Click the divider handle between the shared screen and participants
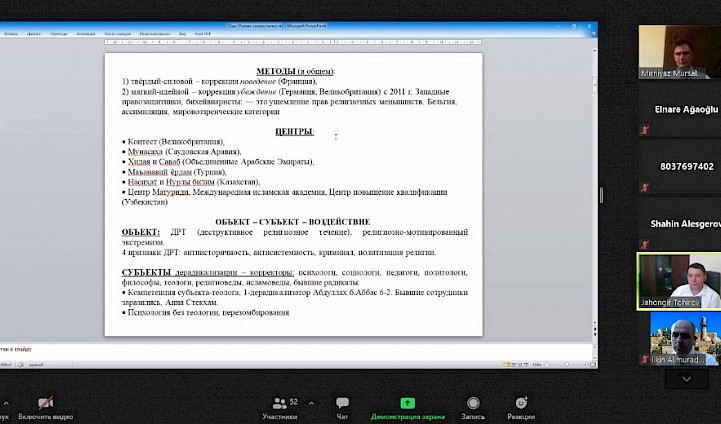721x424 pixels. 601,195
